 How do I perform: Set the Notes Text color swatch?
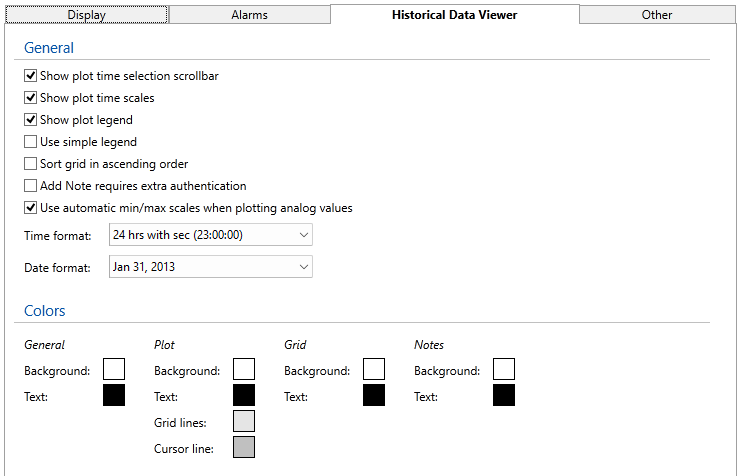[504, 395]
